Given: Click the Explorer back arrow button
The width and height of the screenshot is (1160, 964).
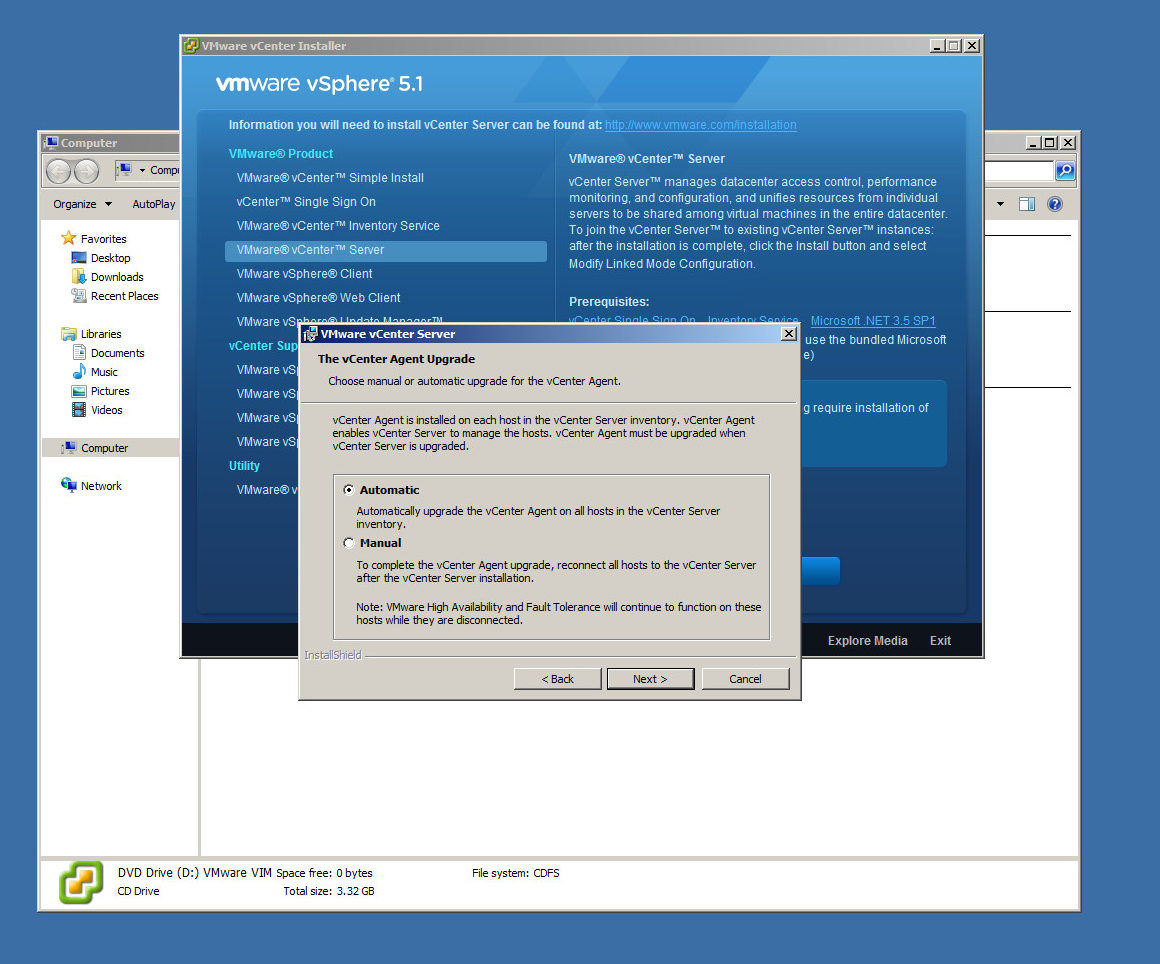Looking at the screenshot, I should (59, 171).
